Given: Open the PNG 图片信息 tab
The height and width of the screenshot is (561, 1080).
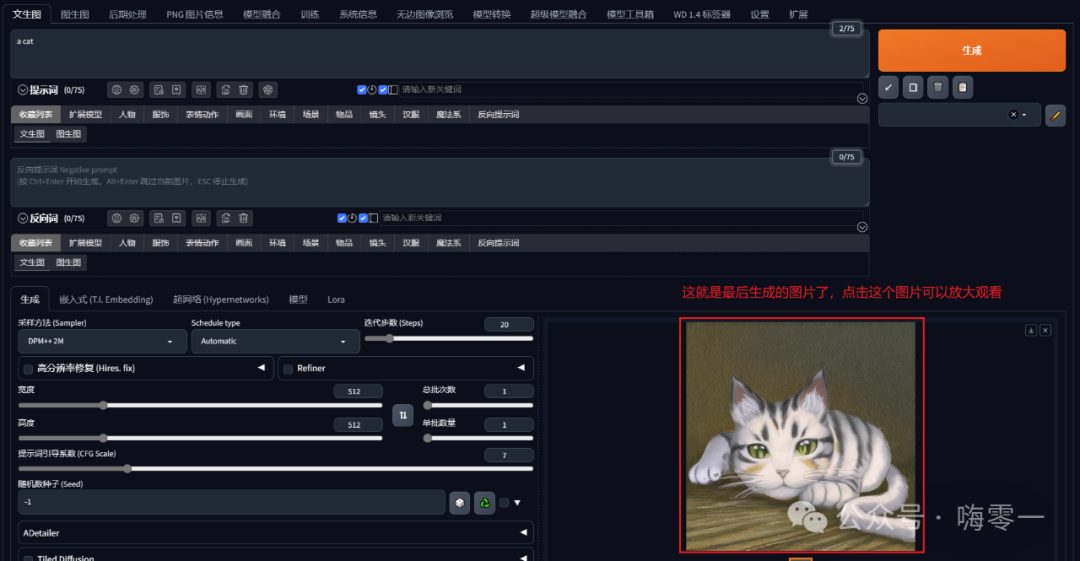Looking at the screenshot, I should point(194,14).
